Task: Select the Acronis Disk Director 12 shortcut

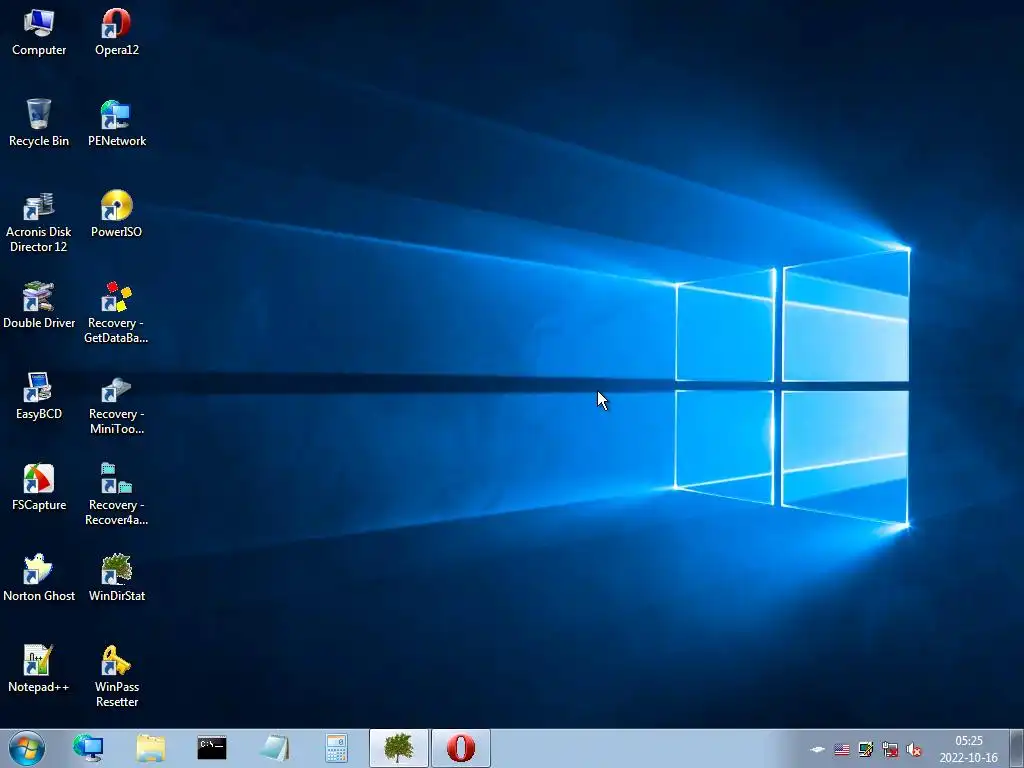Action: click(x=39, y=221)
